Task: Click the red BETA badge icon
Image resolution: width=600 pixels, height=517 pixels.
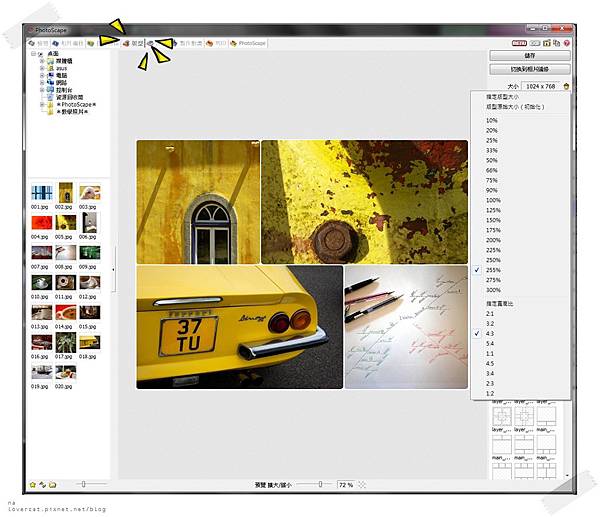Action: tap(519, 44)
